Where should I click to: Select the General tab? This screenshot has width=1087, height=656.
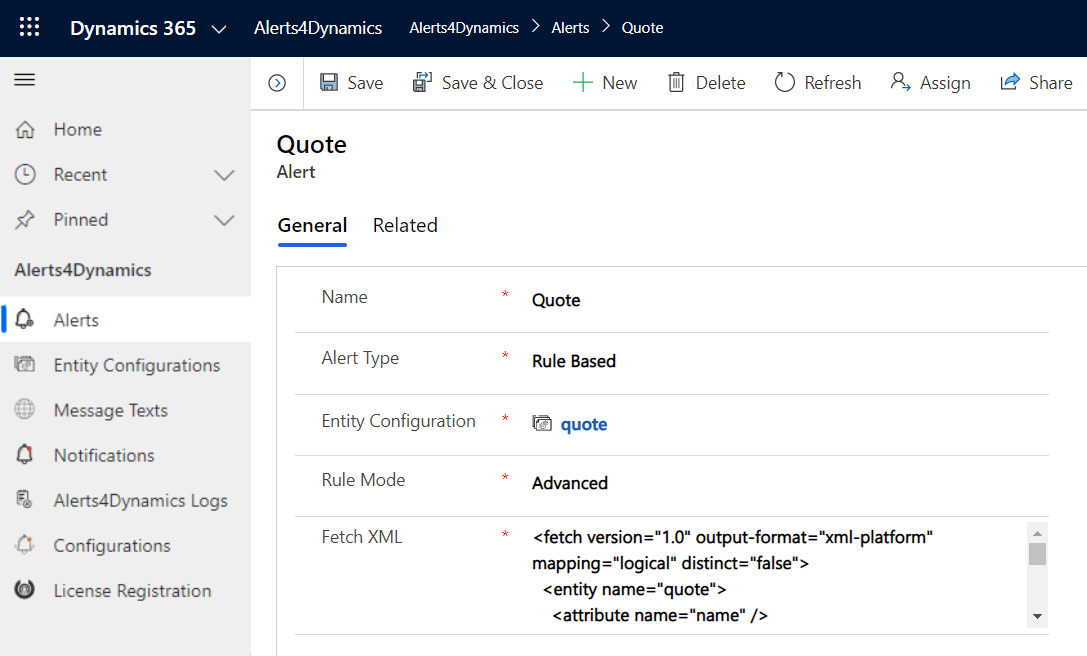click(x=312, y=225)
